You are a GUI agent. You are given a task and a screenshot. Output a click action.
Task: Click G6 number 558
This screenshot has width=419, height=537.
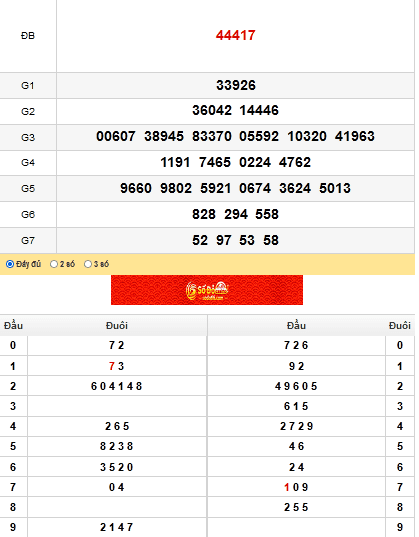[267, 214]
